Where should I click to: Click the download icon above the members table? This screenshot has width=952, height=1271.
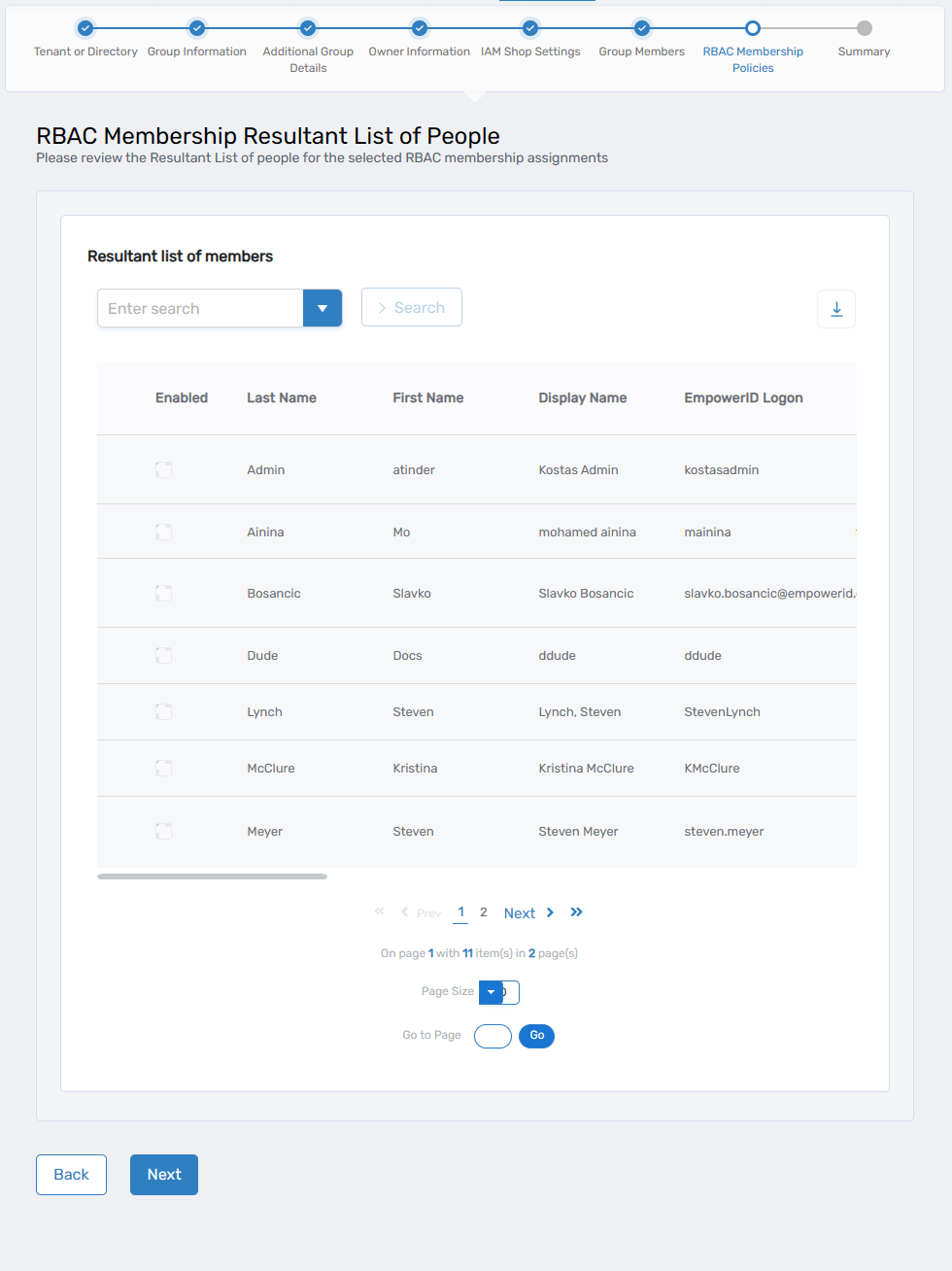[x=836, y=309]
